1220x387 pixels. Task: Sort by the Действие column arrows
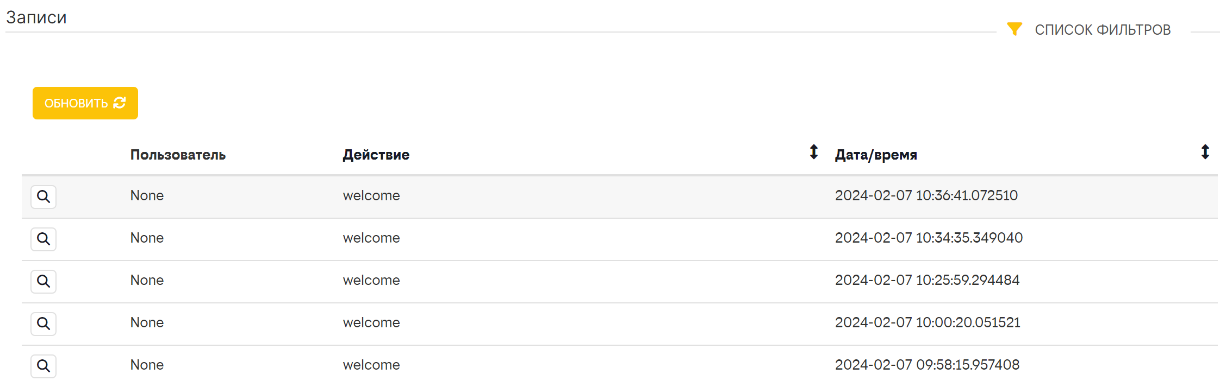(813, 153)
